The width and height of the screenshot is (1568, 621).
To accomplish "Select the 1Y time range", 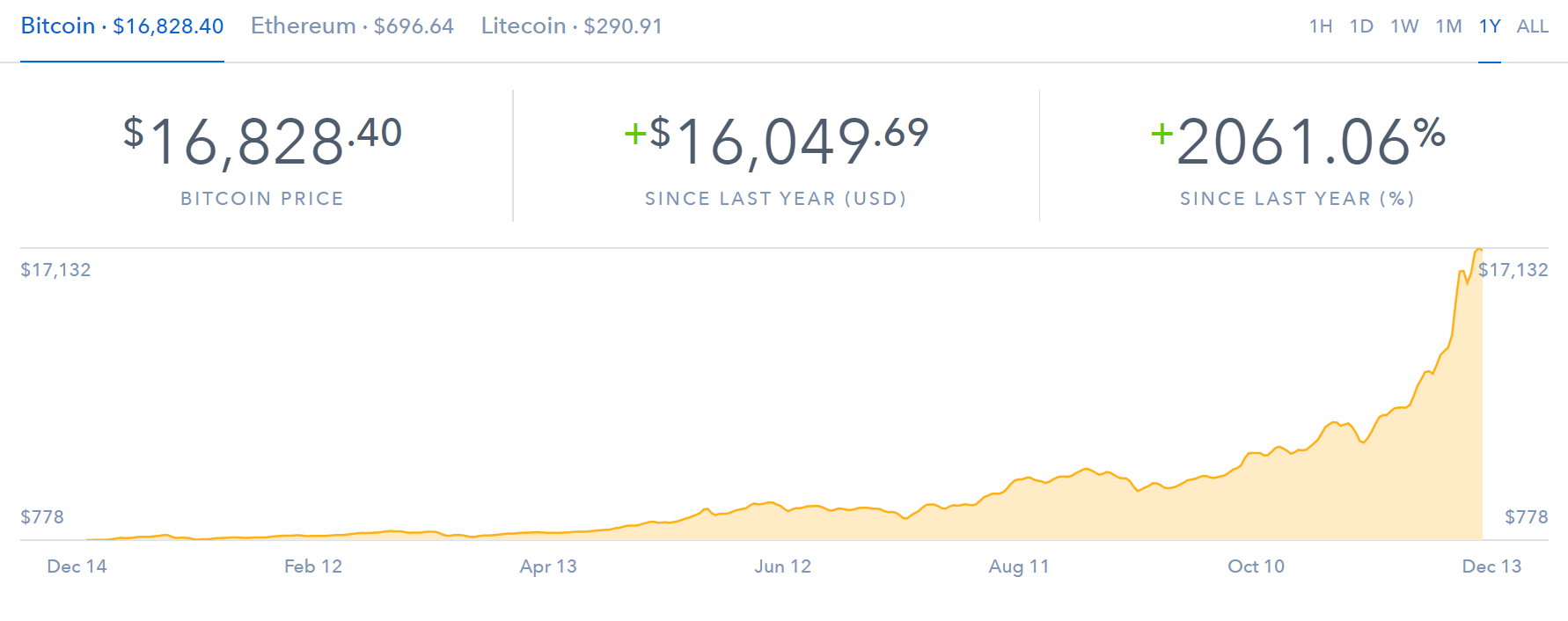I will click(1490, 26).
